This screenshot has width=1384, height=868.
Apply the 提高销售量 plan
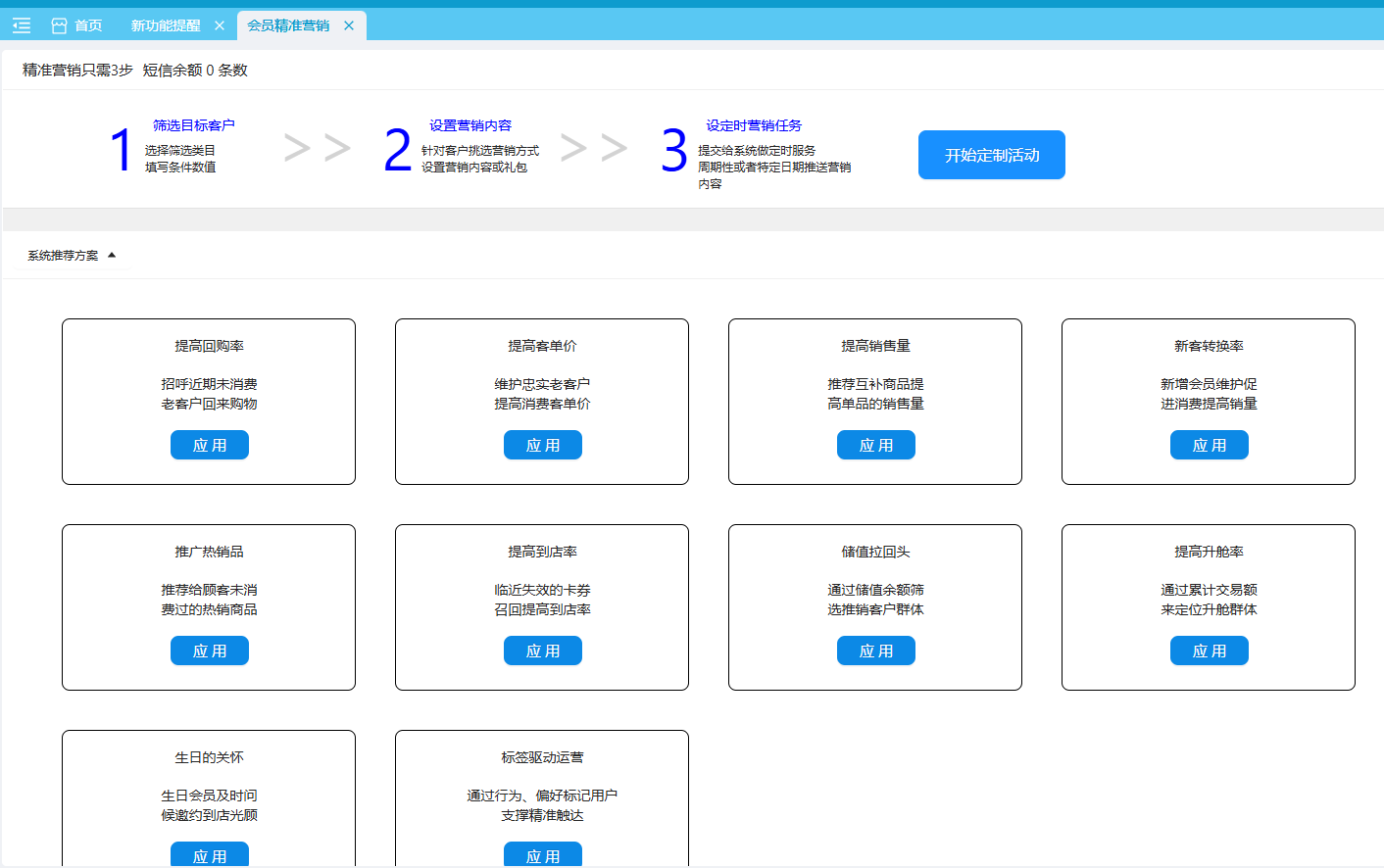click(x=875, y=445)
